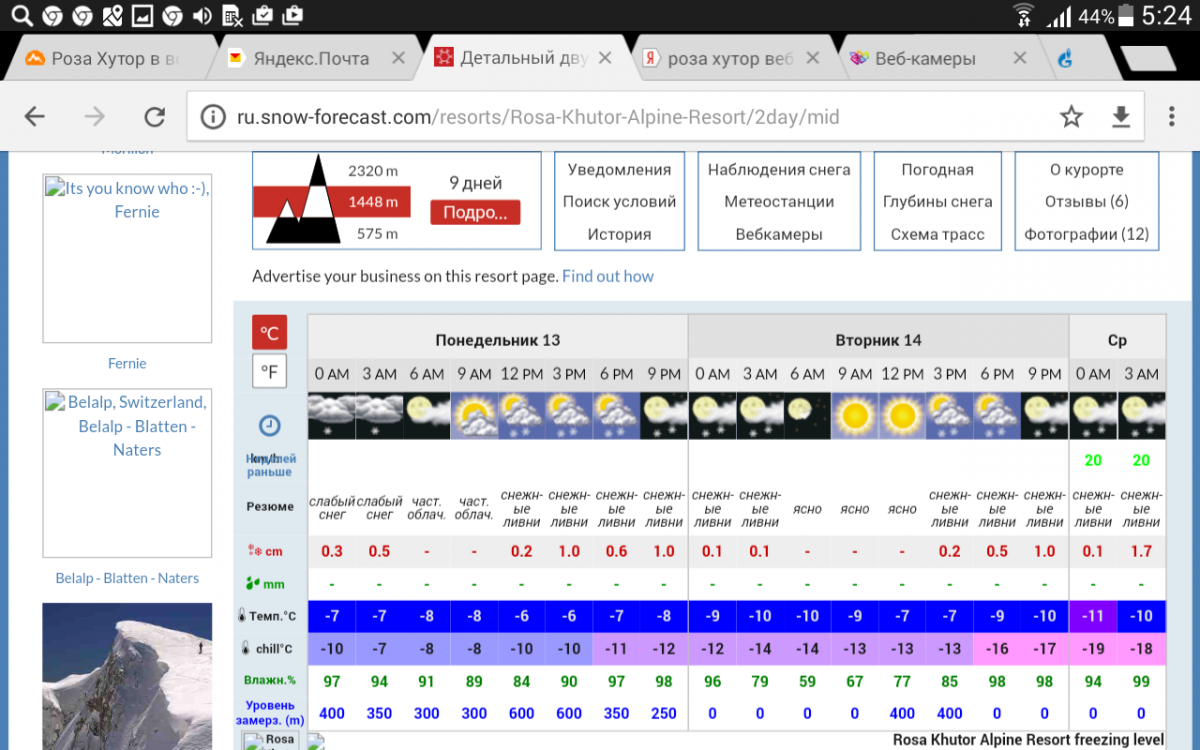1200x750 pixels.
Task: Open the Погодная link
Action: click(x=937, y=169)
